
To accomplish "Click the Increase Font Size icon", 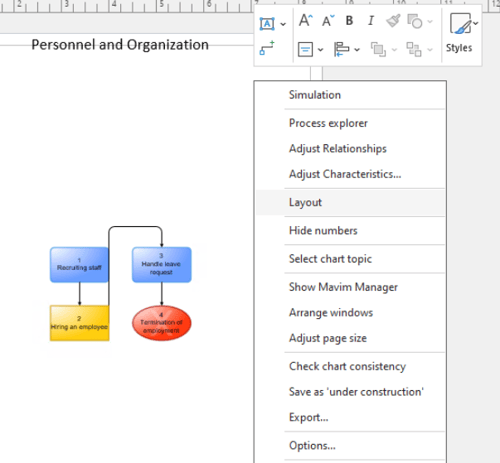I will [306, 21].
